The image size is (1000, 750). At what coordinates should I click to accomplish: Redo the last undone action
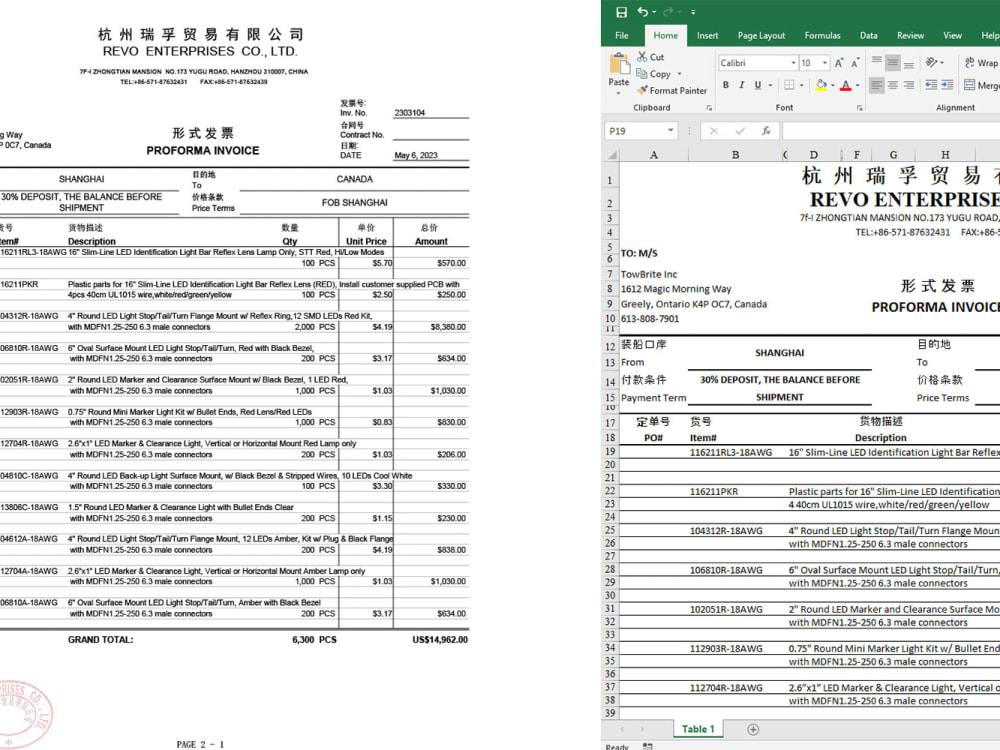pyautogui.click(x=667, y=12)
